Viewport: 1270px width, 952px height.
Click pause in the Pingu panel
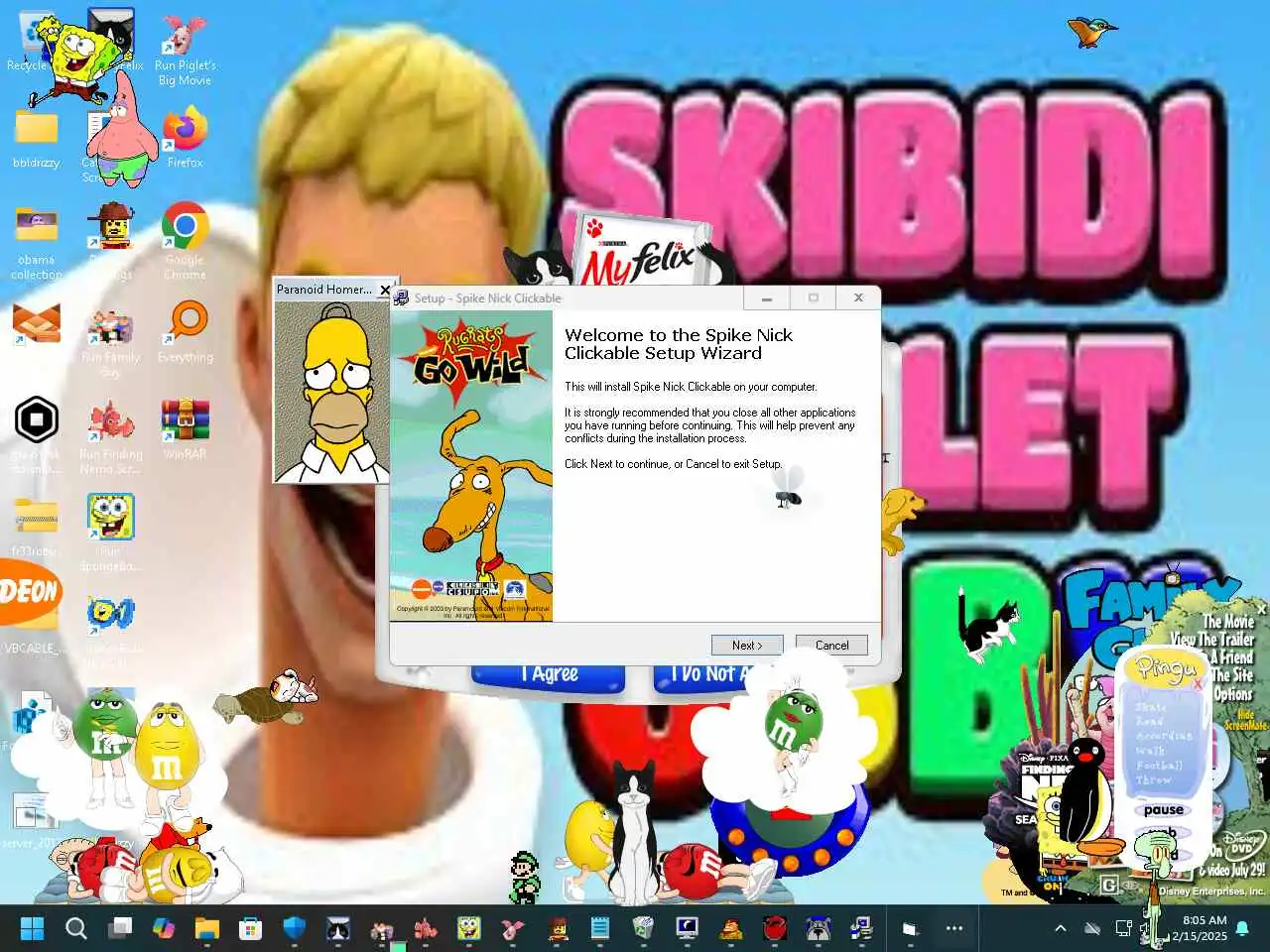[1163, 809]
